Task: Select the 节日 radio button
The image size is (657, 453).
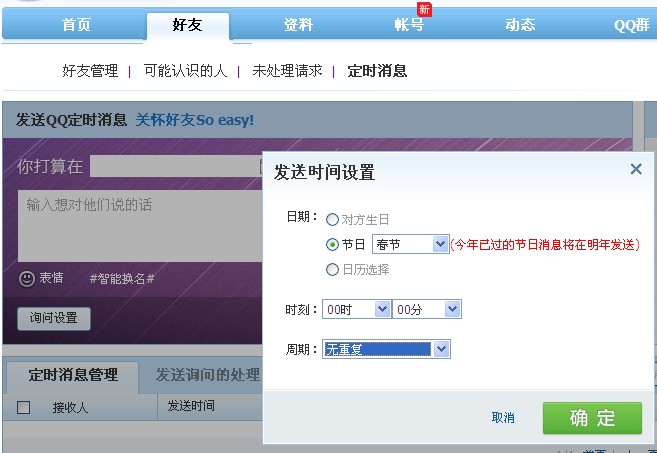Action: (x=332, y=244)
